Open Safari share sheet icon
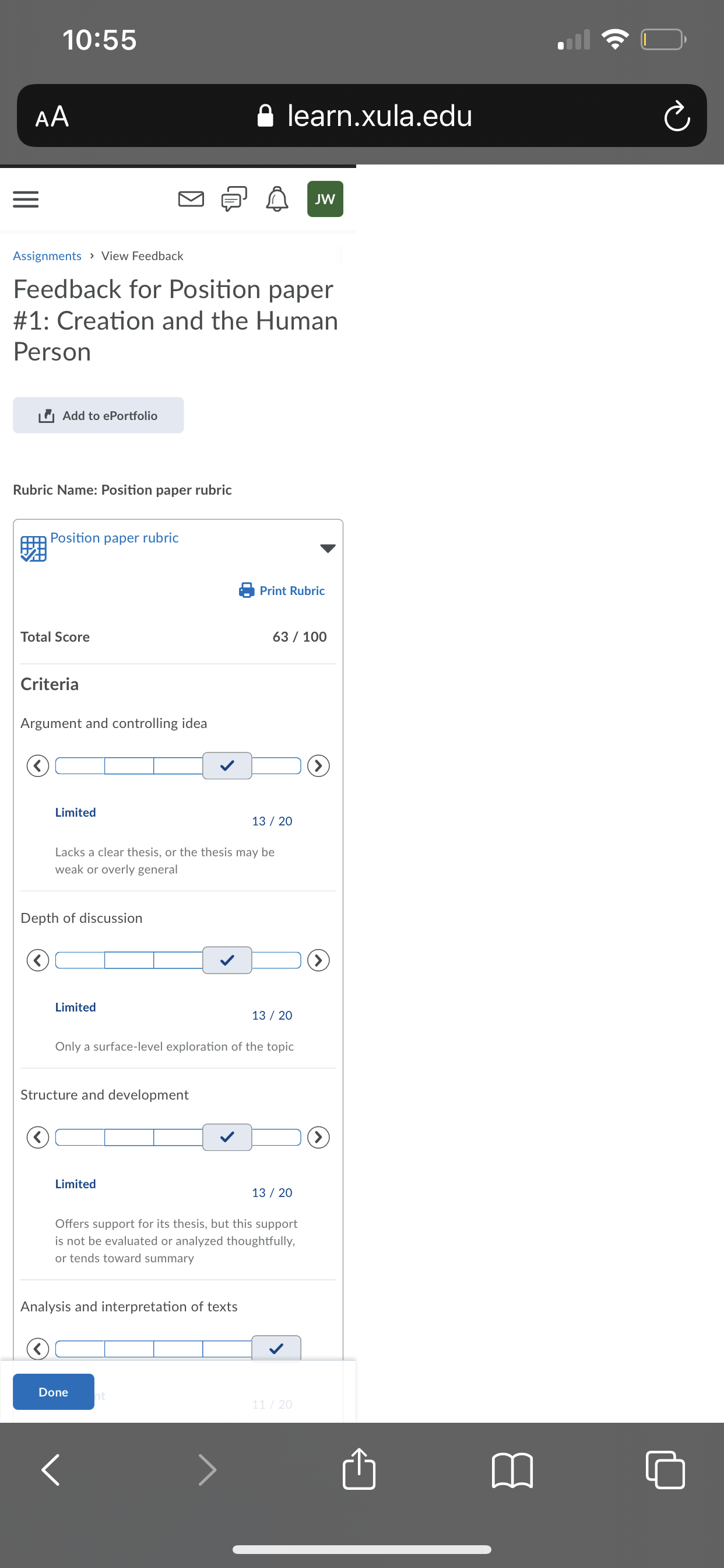Image resolution: width=724 pixels, height=1568 pixels. pyautogui.click(x=359, y=1468)
